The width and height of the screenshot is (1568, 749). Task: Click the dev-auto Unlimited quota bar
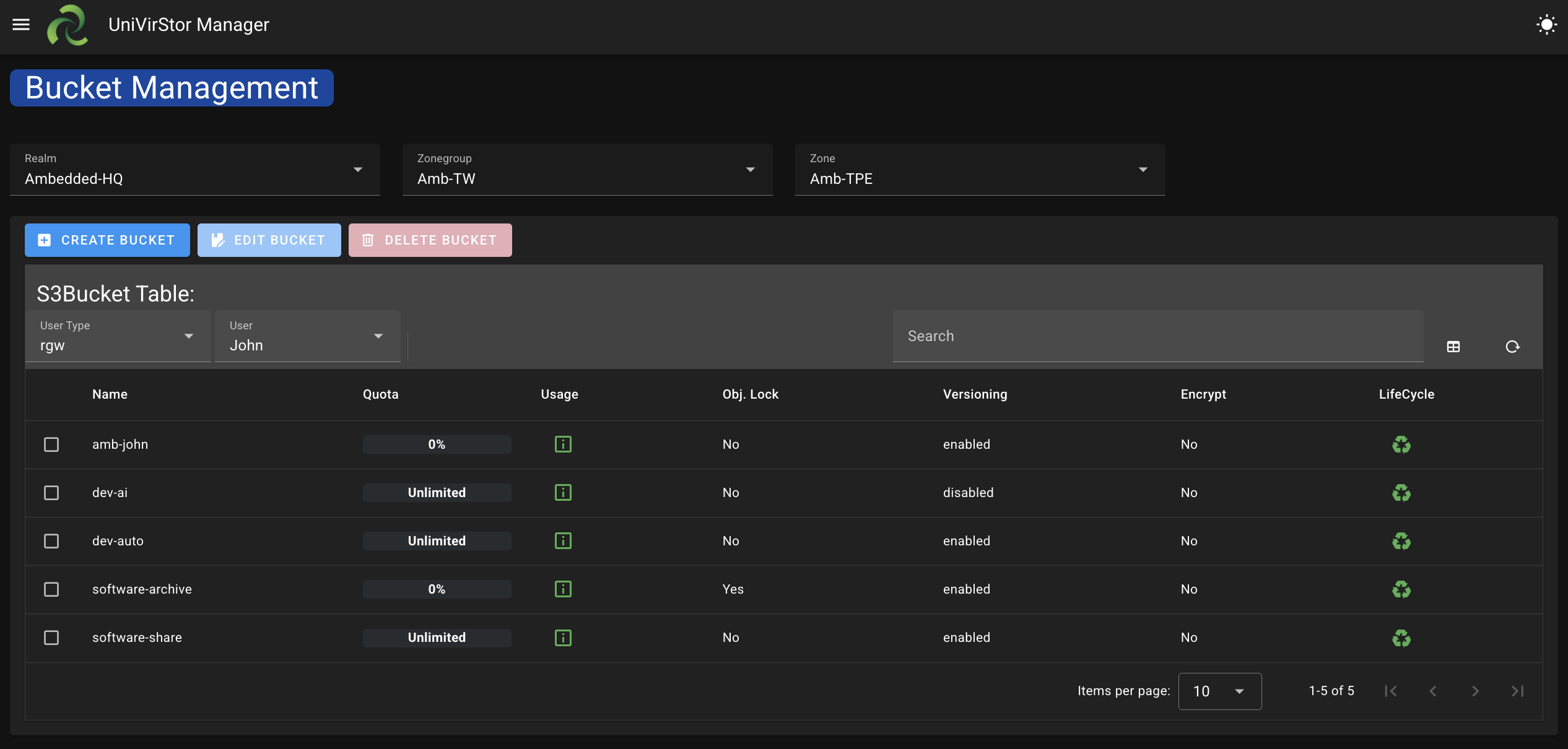click(x=437, y=541)
